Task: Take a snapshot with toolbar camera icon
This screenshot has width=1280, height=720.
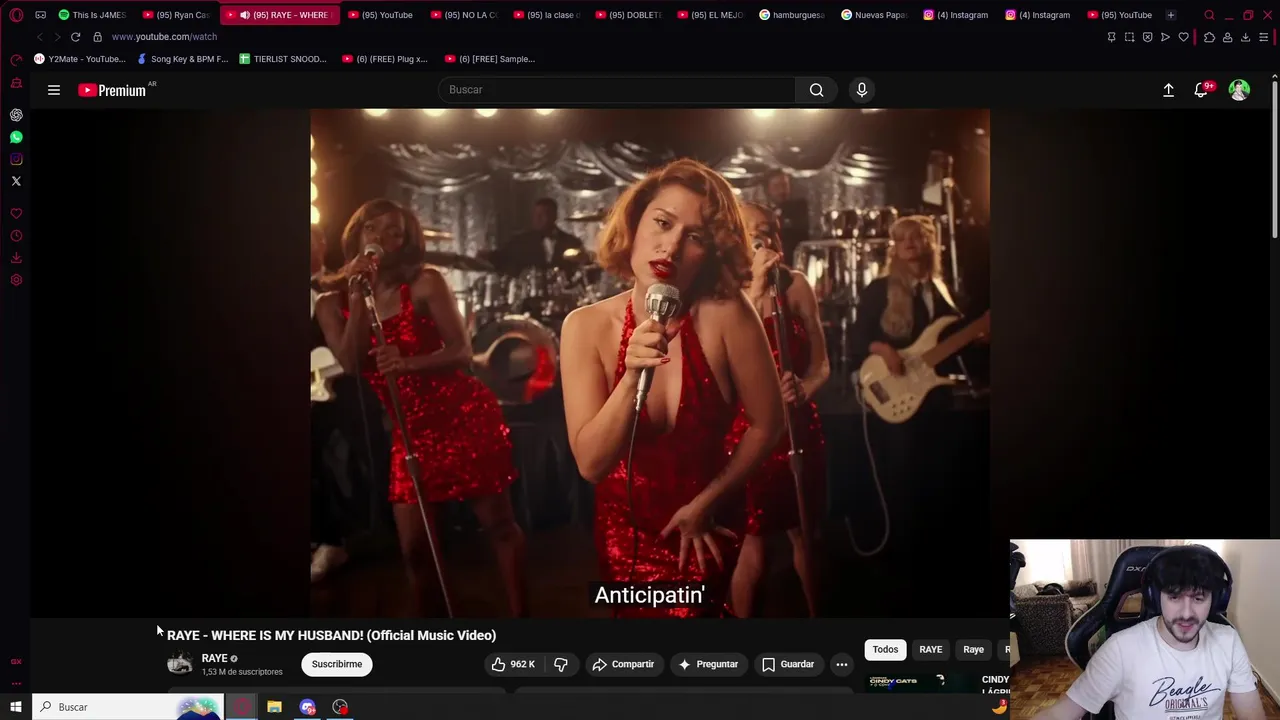Action: (1130, 37)
